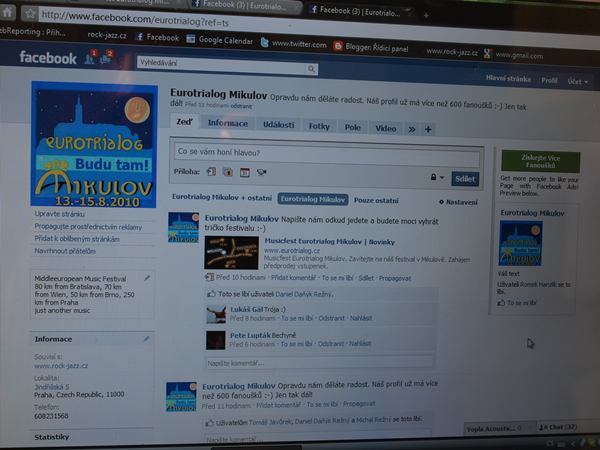The width and height of the screenshot is (600, 450).
Task: Click the Facebook logo
Action: pyautogui.click(x=48, y=58)
